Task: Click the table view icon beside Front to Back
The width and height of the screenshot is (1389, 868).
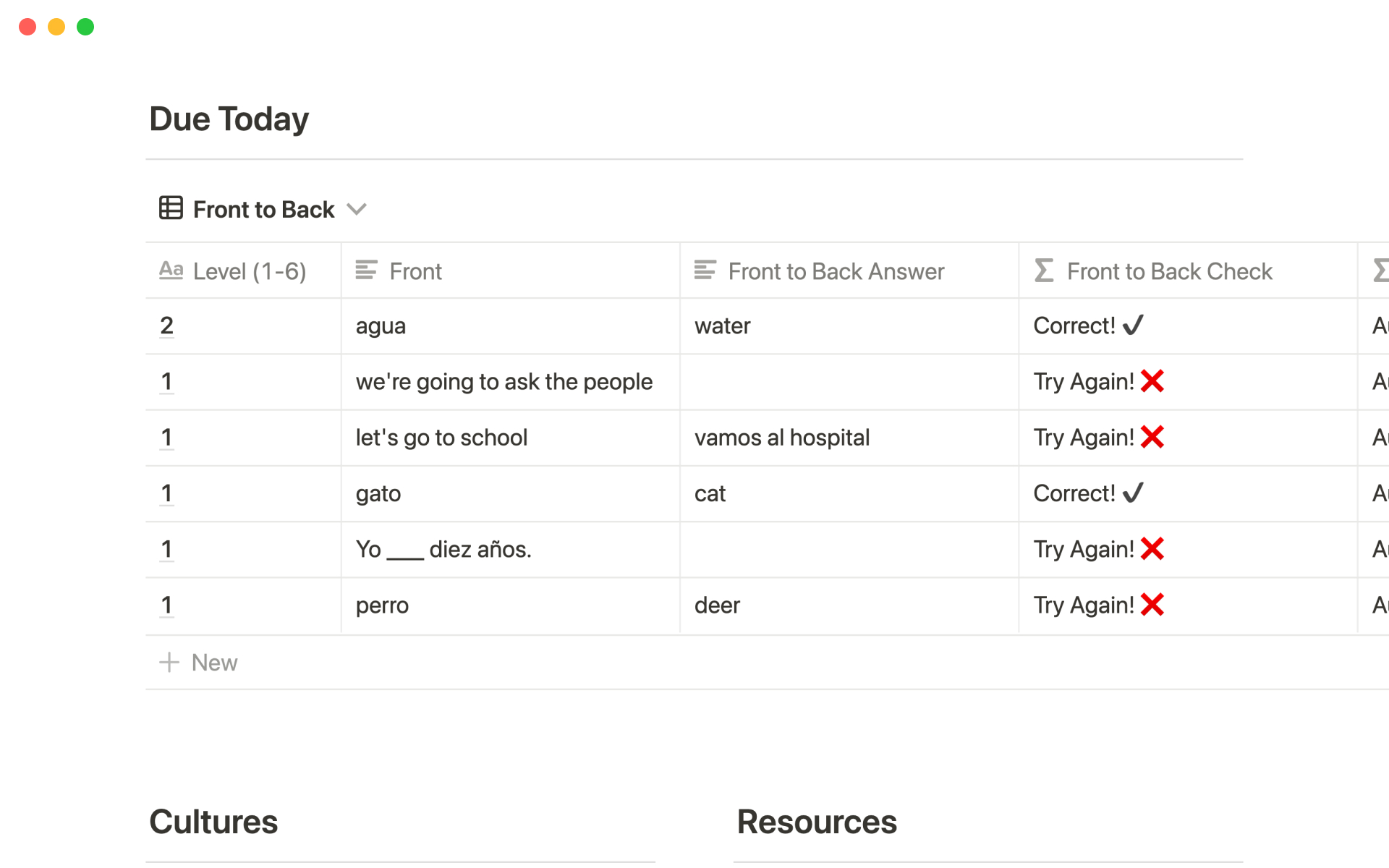Action: [x=171, y=208]
